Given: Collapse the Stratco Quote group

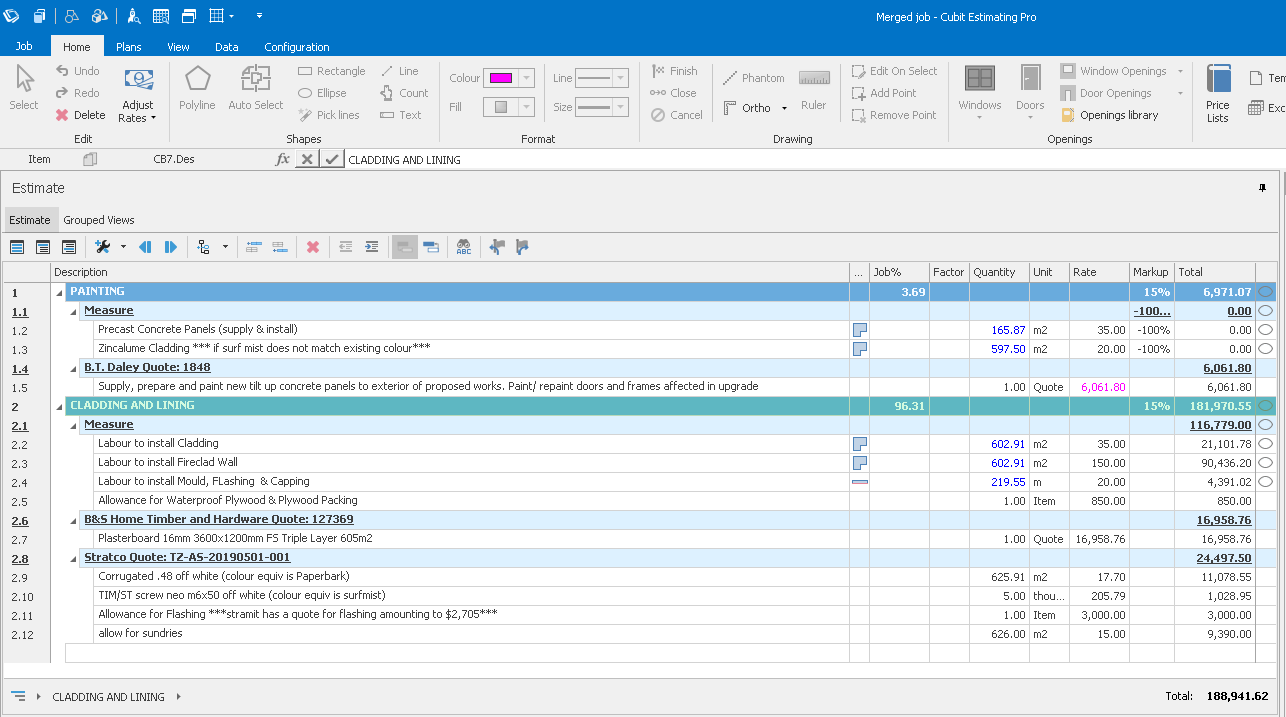Looking at the screenshot, I should coord(74,558).
